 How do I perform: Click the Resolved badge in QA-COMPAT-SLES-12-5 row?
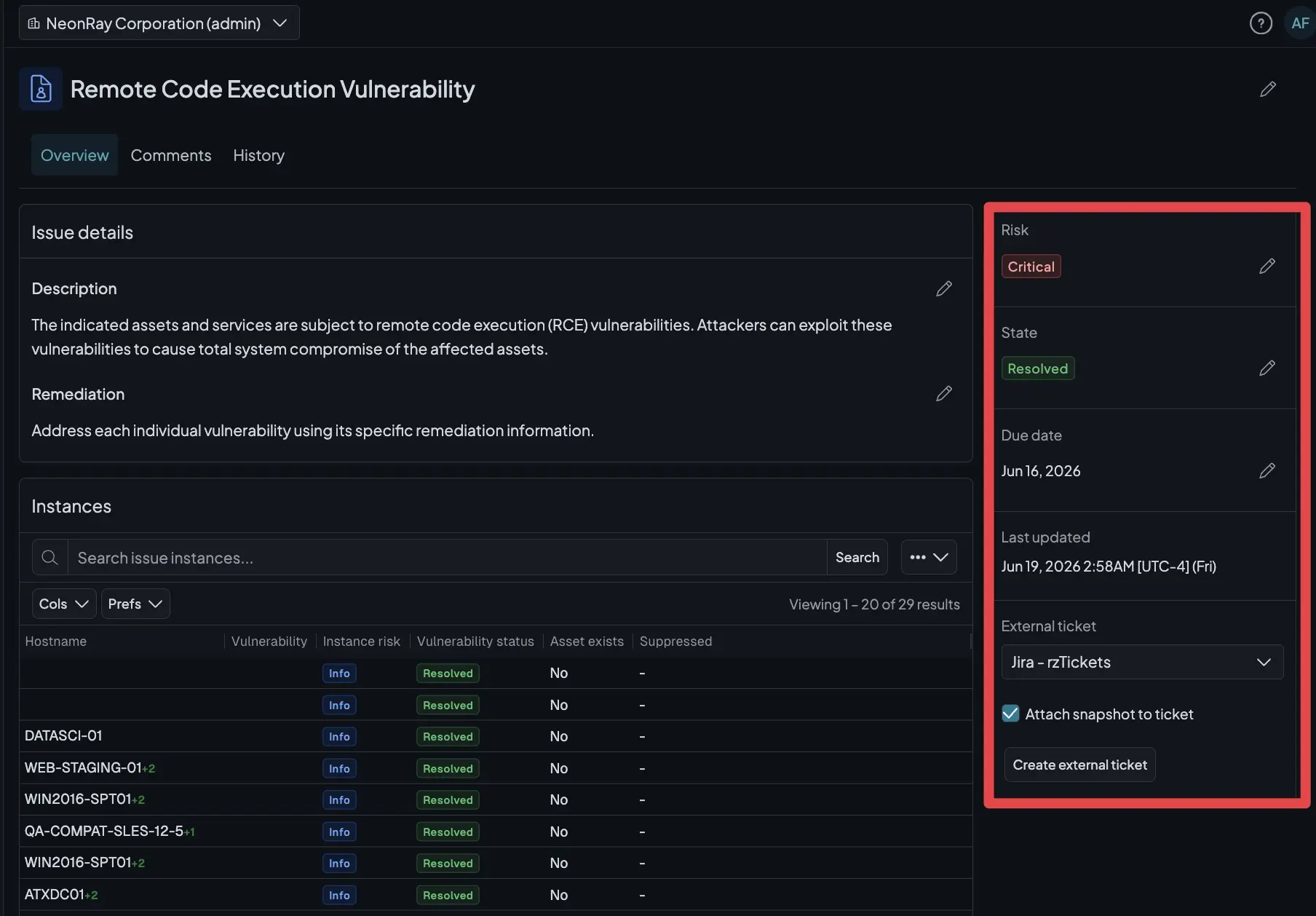point(448,832)
